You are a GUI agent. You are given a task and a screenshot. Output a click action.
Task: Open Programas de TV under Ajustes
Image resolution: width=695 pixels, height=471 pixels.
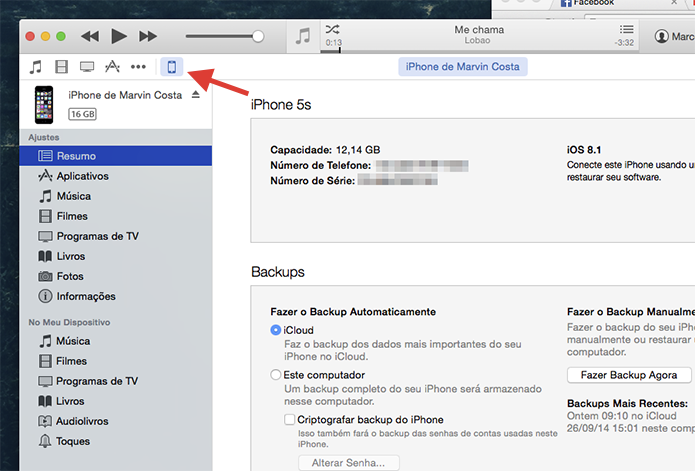[x=116, y=236]
